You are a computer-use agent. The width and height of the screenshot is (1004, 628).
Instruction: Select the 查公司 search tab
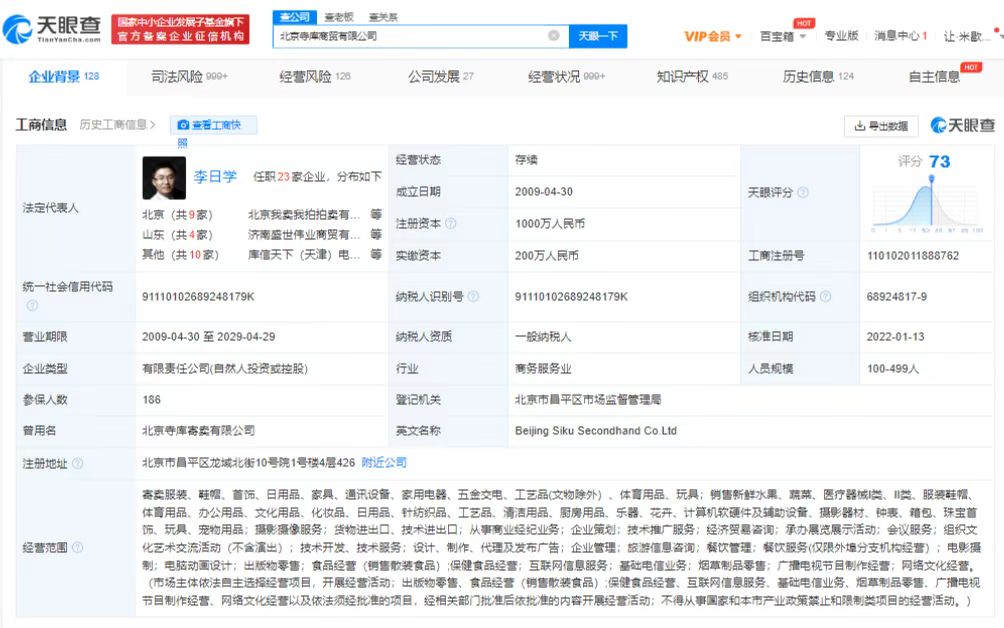tap(295, 17)
